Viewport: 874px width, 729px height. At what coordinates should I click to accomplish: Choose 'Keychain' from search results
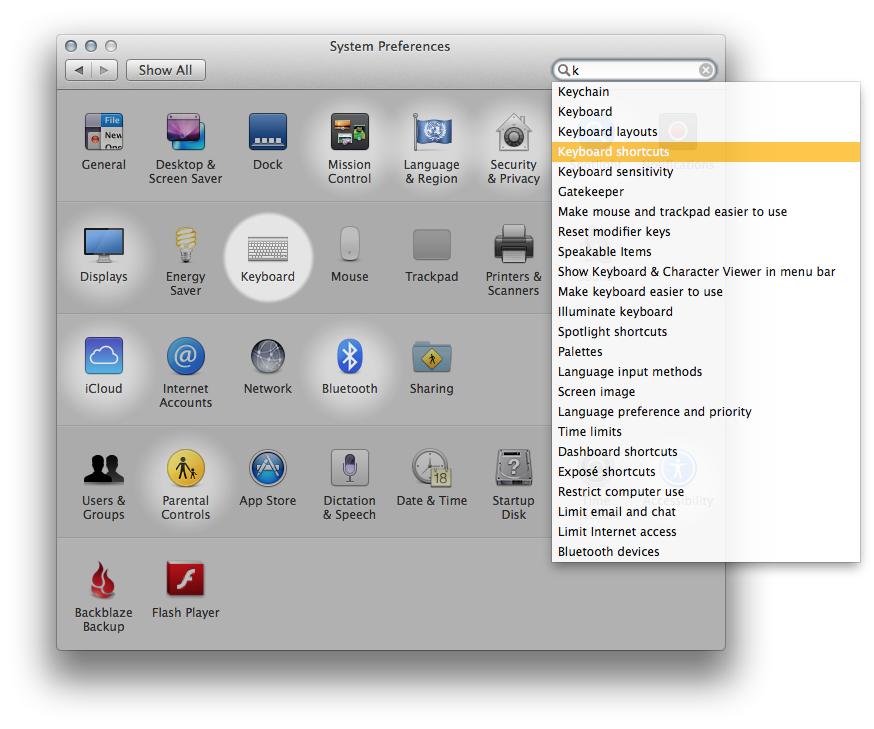pyautogui.click(x=584, y=92)
